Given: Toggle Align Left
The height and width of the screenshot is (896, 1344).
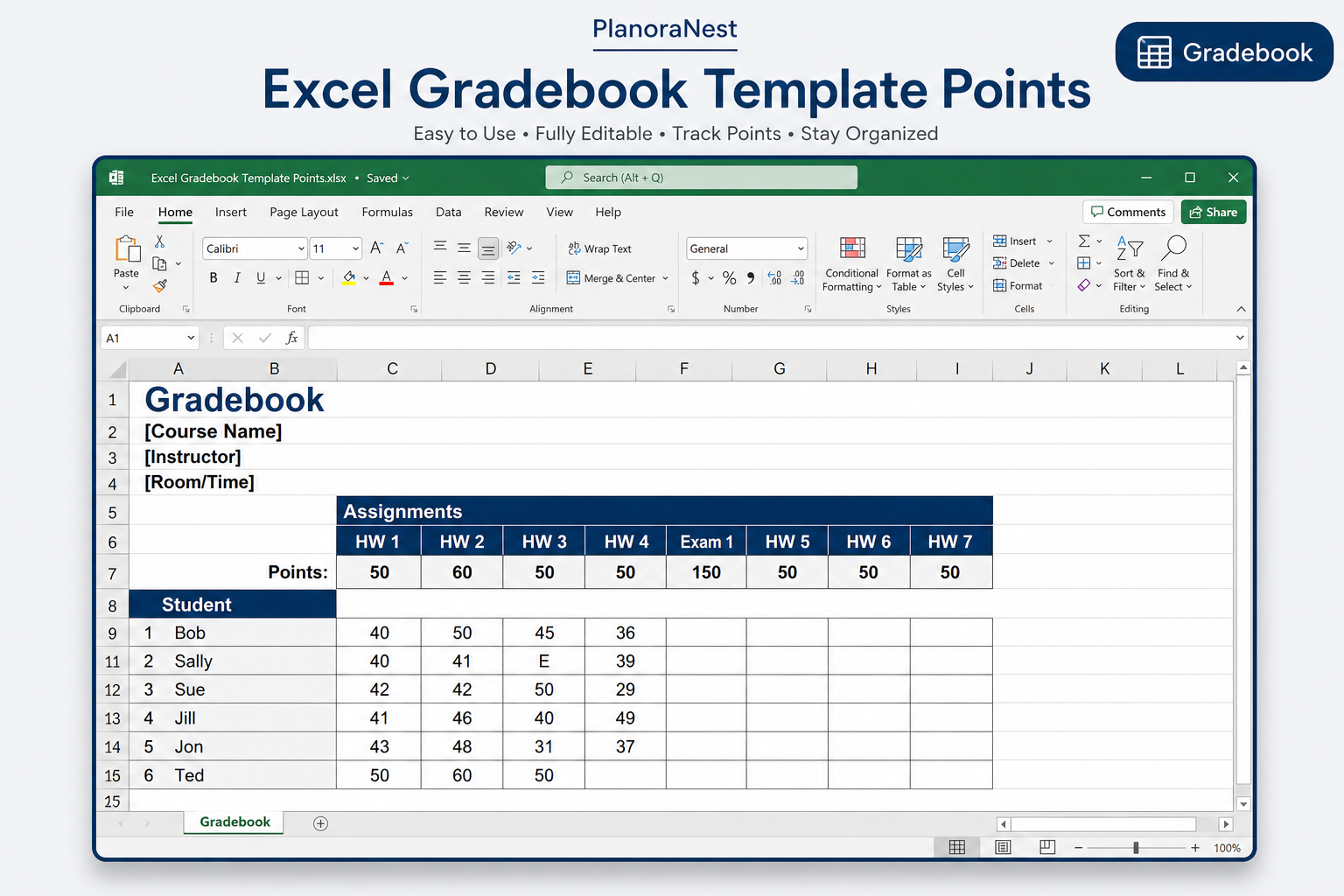Looking at the screenshot, I should (439, 277).
